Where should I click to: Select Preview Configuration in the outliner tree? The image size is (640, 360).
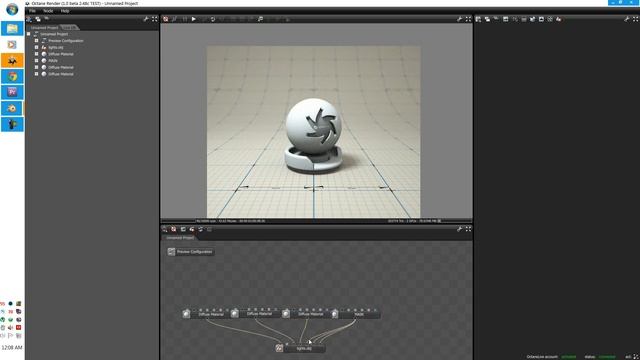66,41
